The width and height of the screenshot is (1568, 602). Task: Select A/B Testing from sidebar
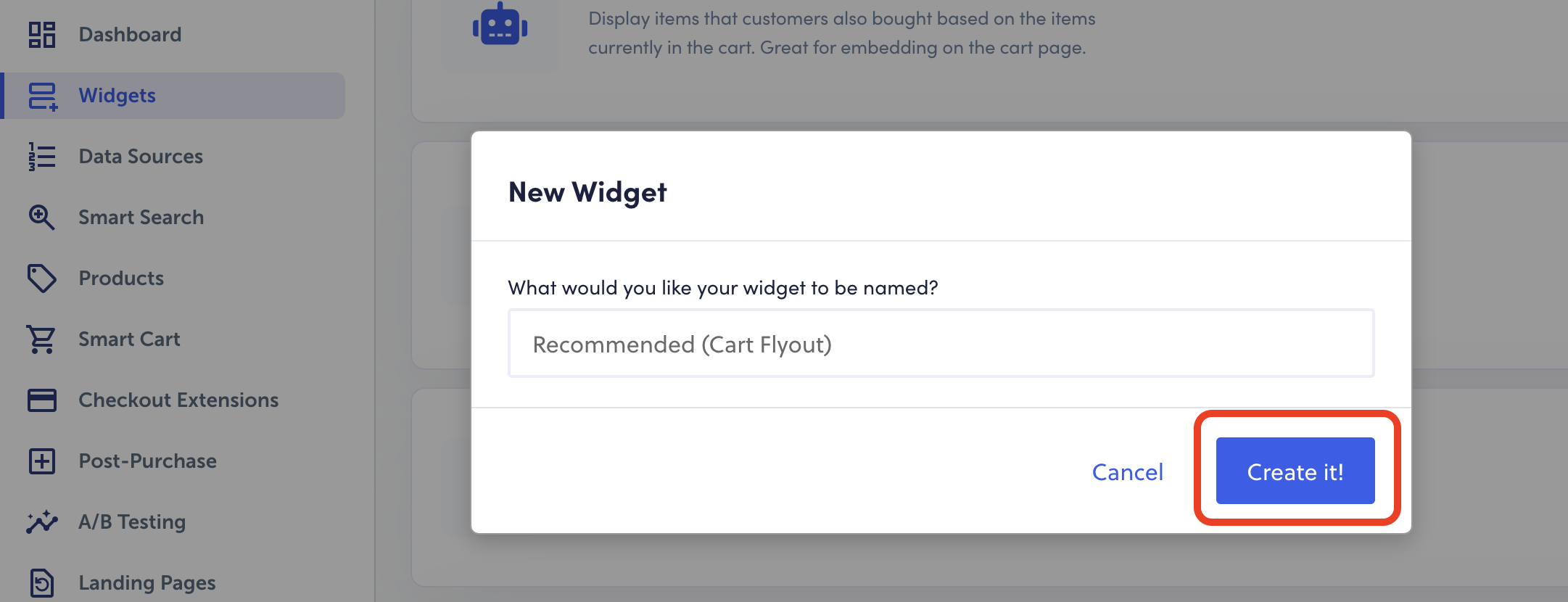[132, 522]
